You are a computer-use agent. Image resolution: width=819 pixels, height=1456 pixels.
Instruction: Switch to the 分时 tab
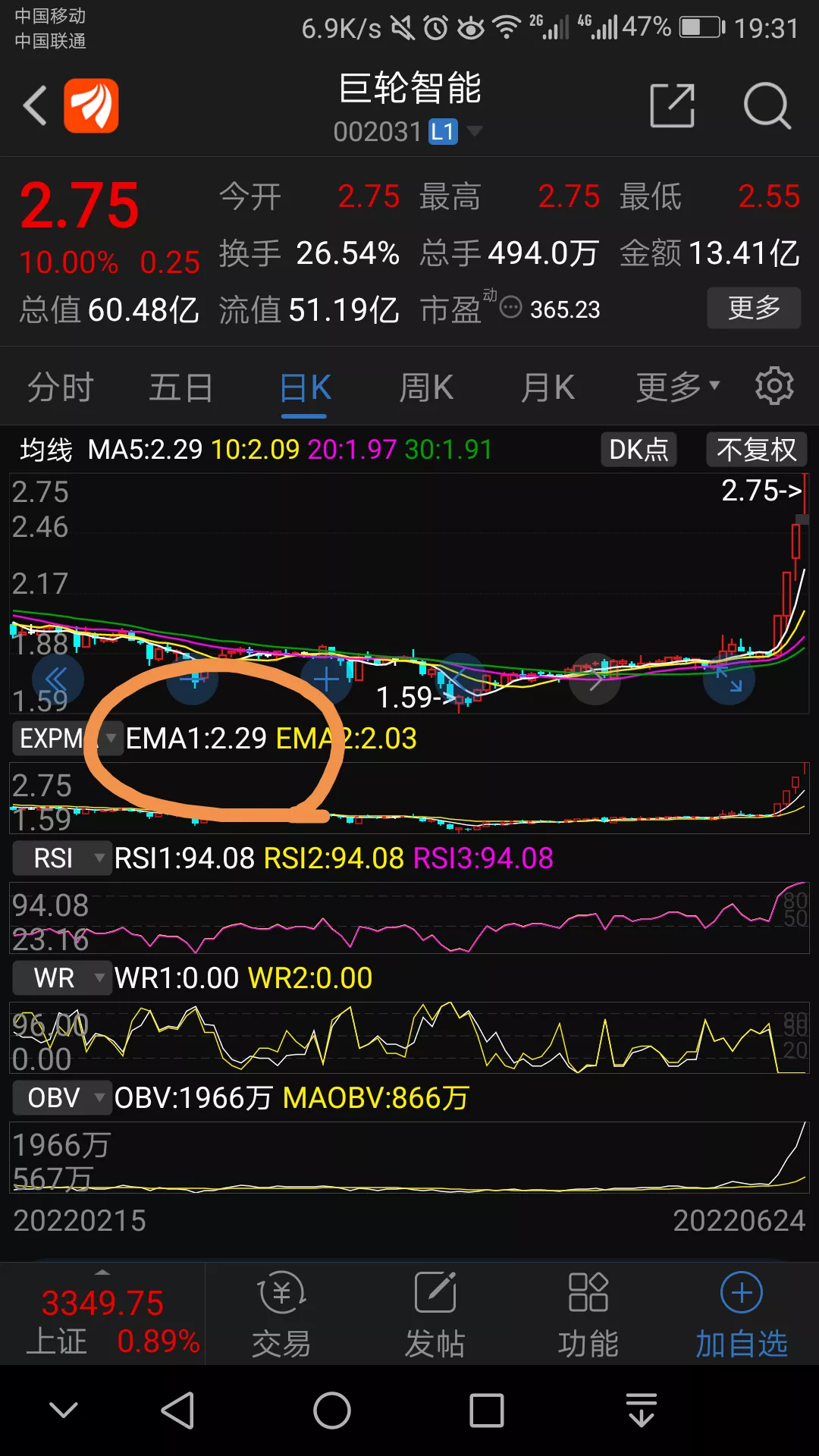[61, 388]
